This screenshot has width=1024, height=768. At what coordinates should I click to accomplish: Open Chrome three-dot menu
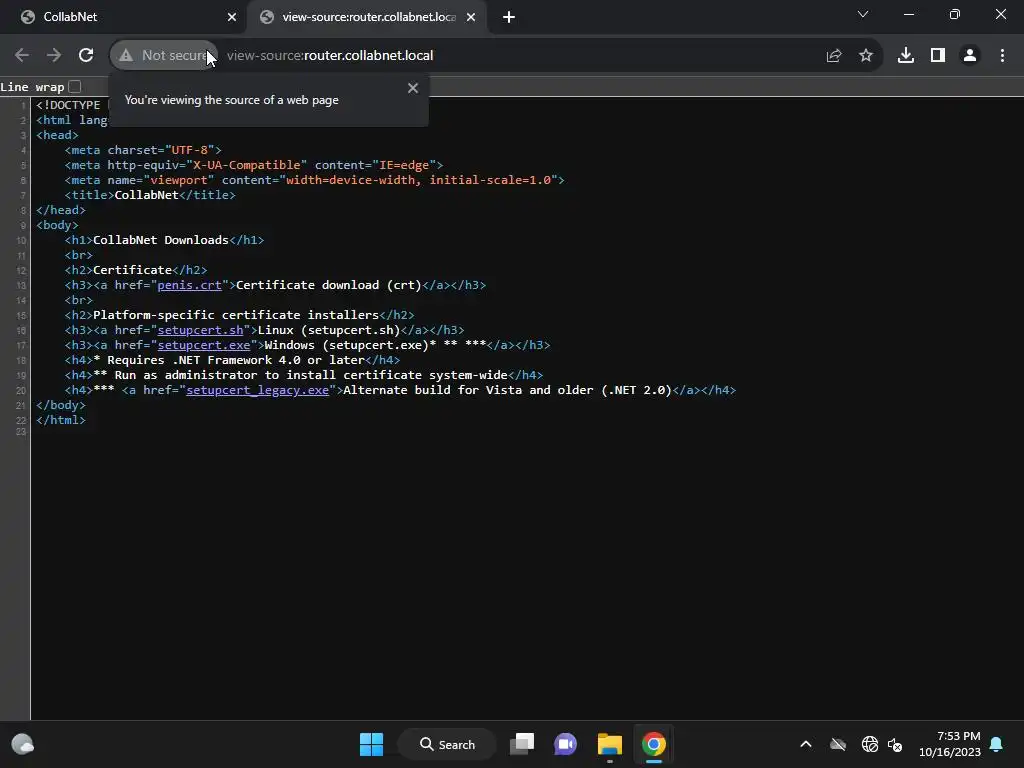click(x=1002, y=56)
